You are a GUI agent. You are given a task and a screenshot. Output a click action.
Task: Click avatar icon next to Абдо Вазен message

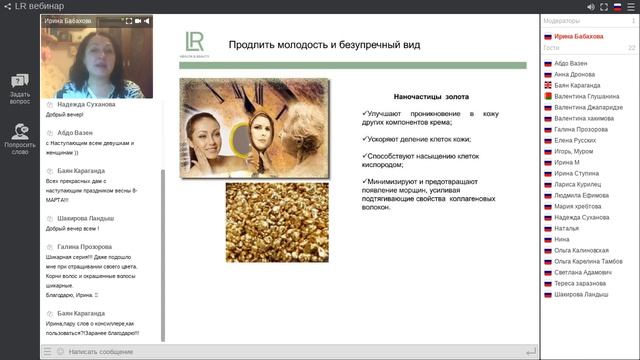pyautogui.click(x=50, y=133)
